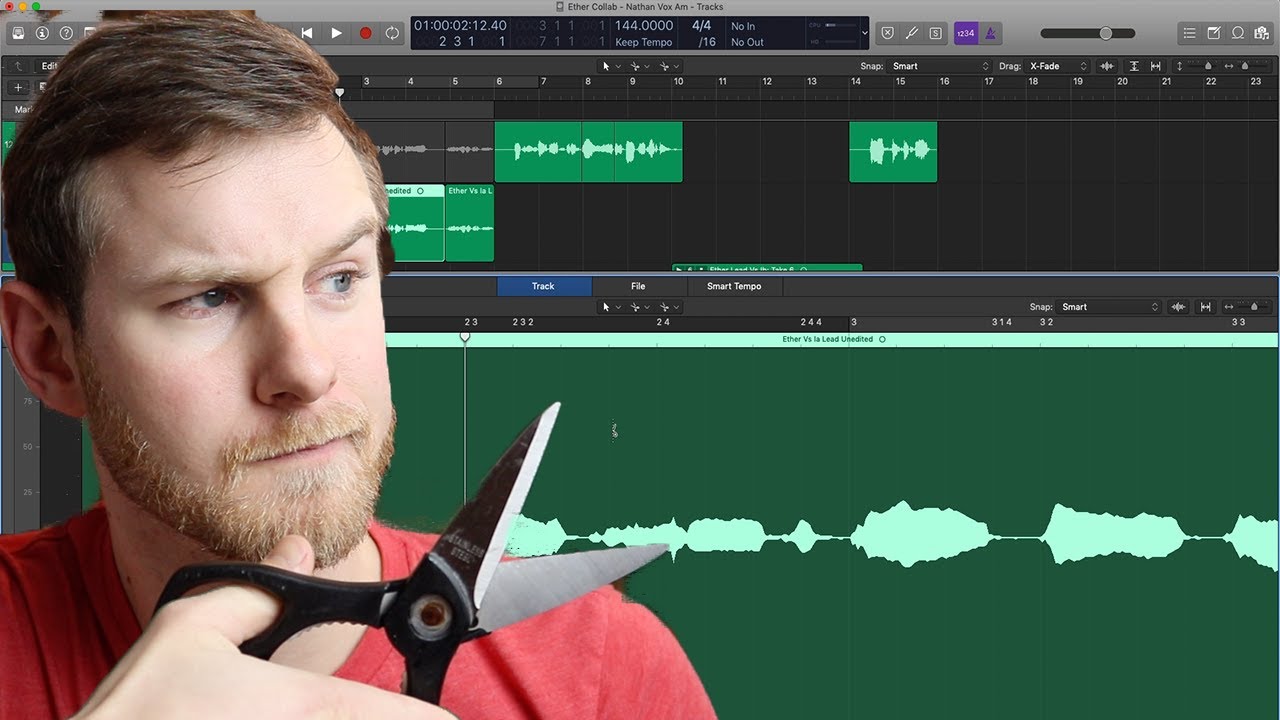This screenshot has height=720, width=1280.
Task: Toggle the Metronome click button
Action: 990,33
